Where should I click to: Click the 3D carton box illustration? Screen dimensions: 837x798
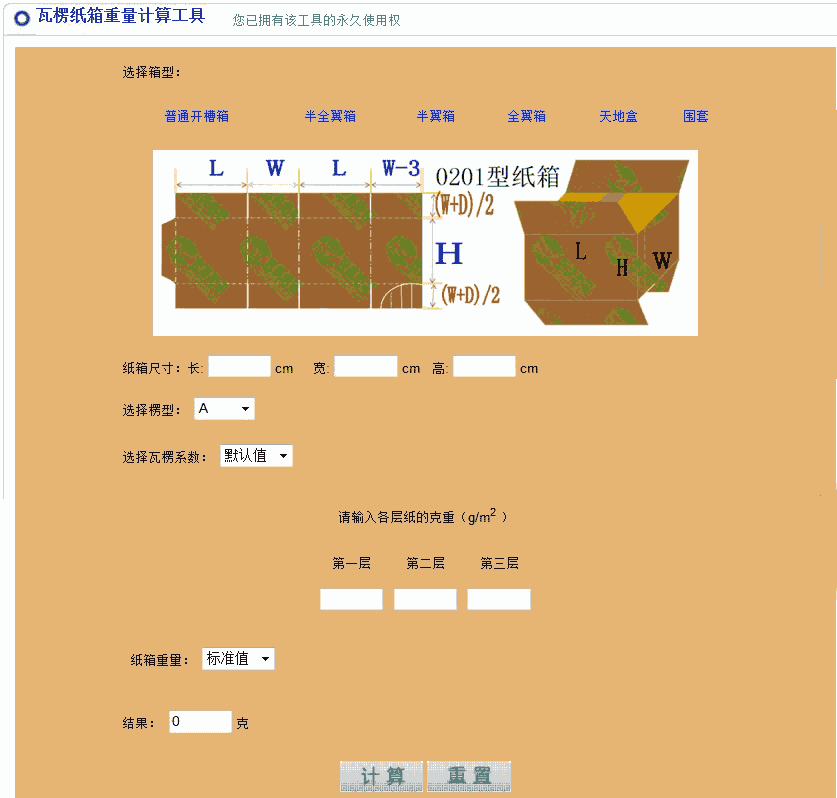[600, 245]
